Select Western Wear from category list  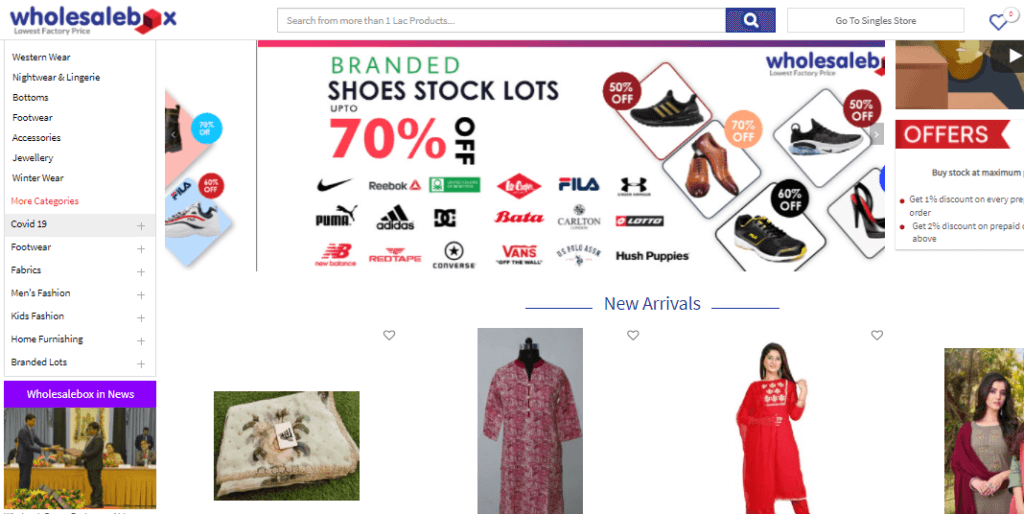[x=41, y=57]
